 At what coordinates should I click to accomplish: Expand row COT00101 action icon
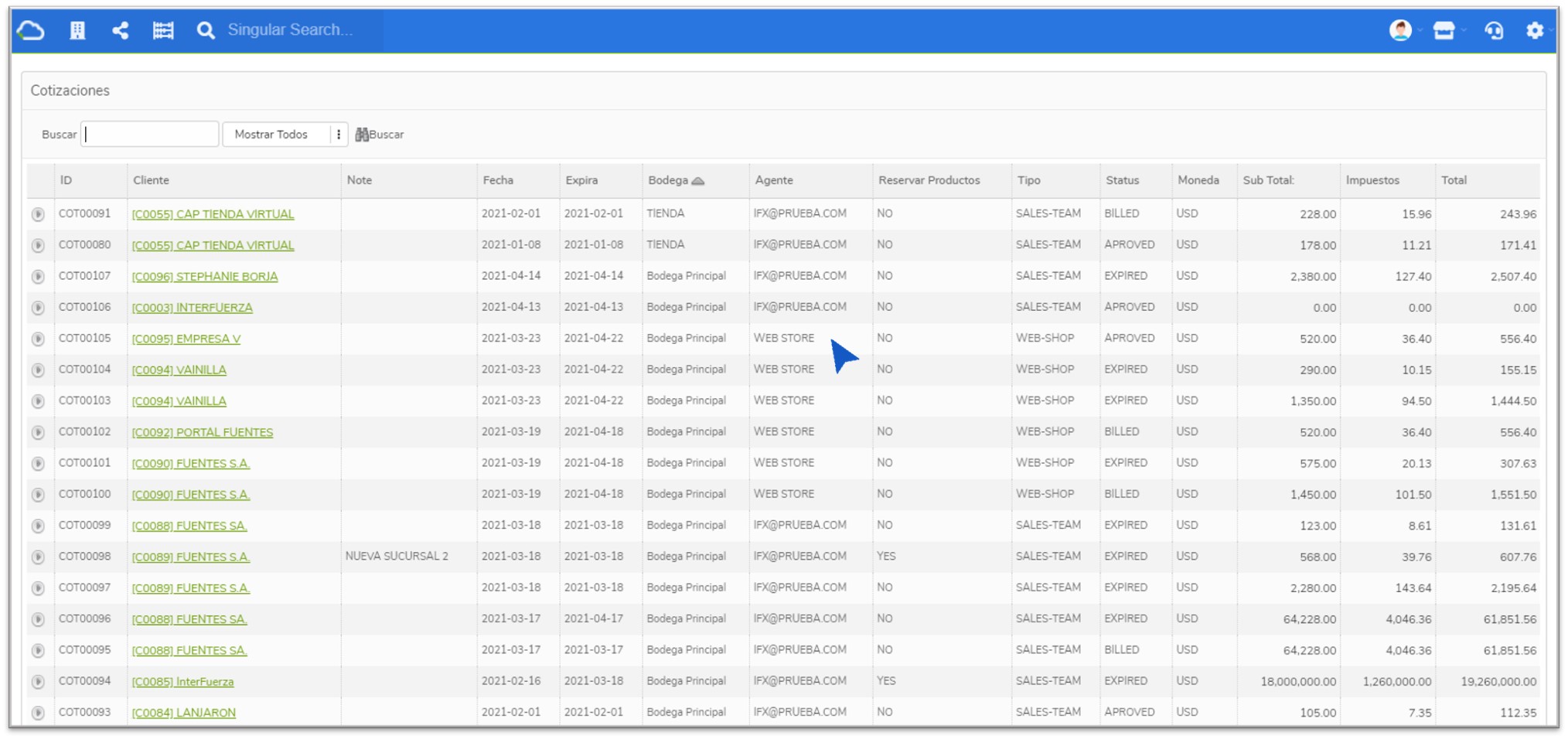[38, 463]
